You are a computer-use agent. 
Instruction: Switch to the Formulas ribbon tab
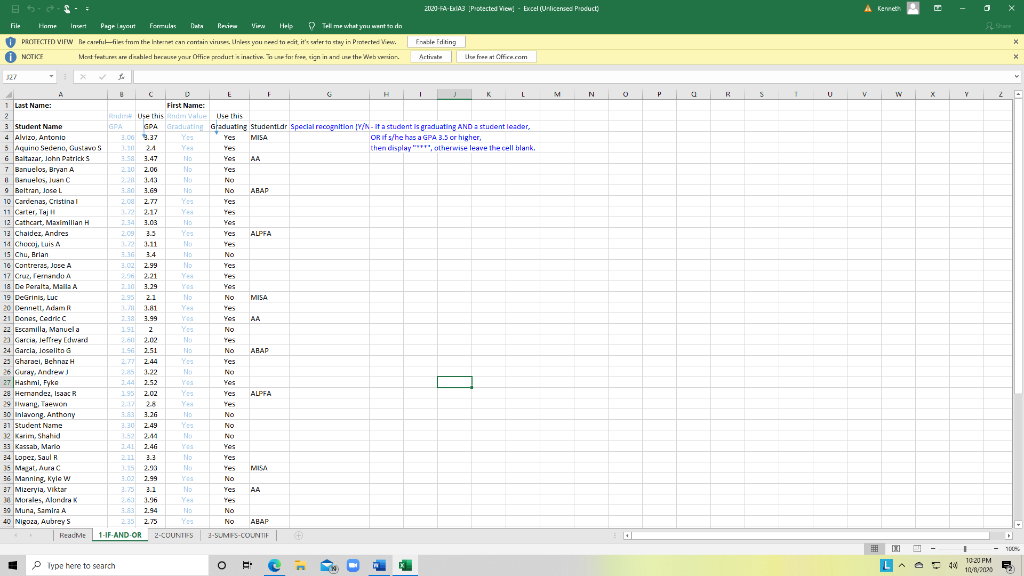(163, 27)
